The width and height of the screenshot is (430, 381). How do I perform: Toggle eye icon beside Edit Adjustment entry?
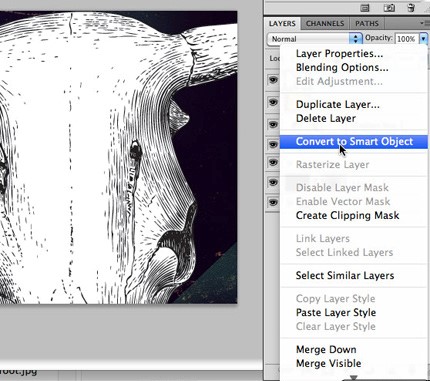click(273, 80)
